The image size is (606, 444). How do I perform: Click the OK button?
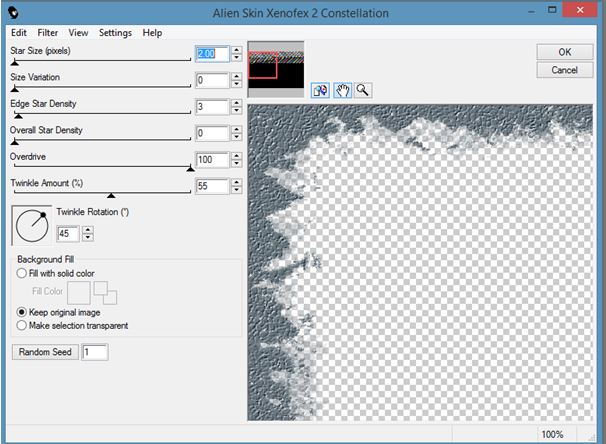[565, 52]
